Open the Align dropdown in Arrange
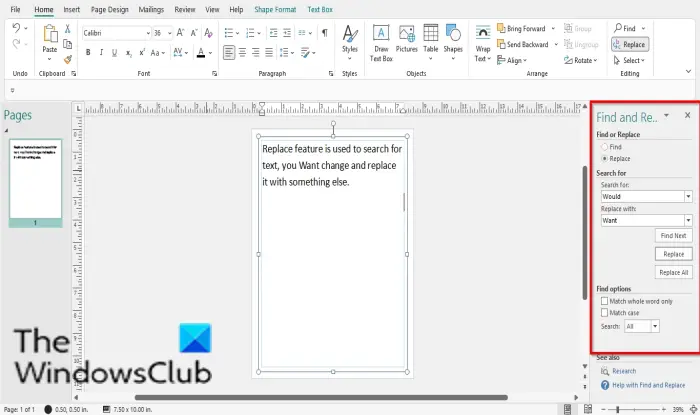The image size is (700, 415). click(512, 60)
